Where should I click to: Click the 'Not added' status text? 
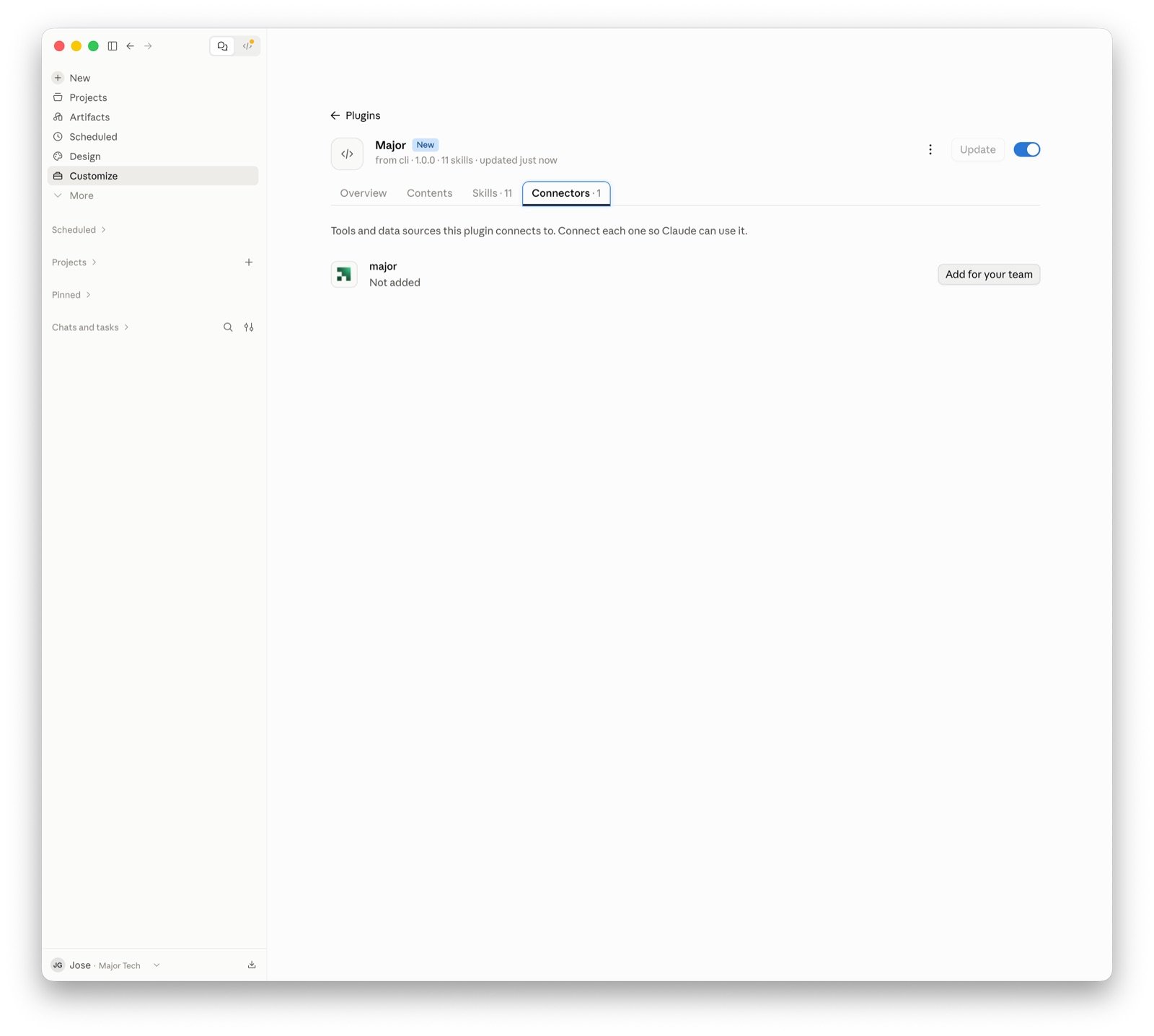coord(395,283)
